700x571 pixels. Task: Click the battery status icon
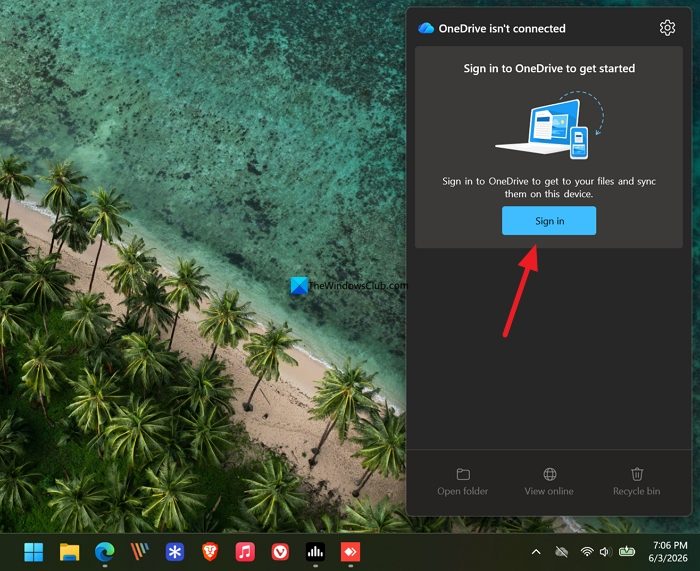pos(627,552)
